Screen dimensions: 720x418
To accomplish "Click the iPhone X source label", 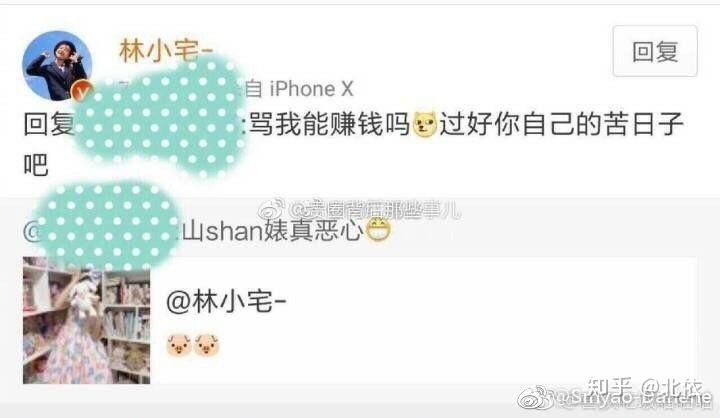I will click(311, 89).
